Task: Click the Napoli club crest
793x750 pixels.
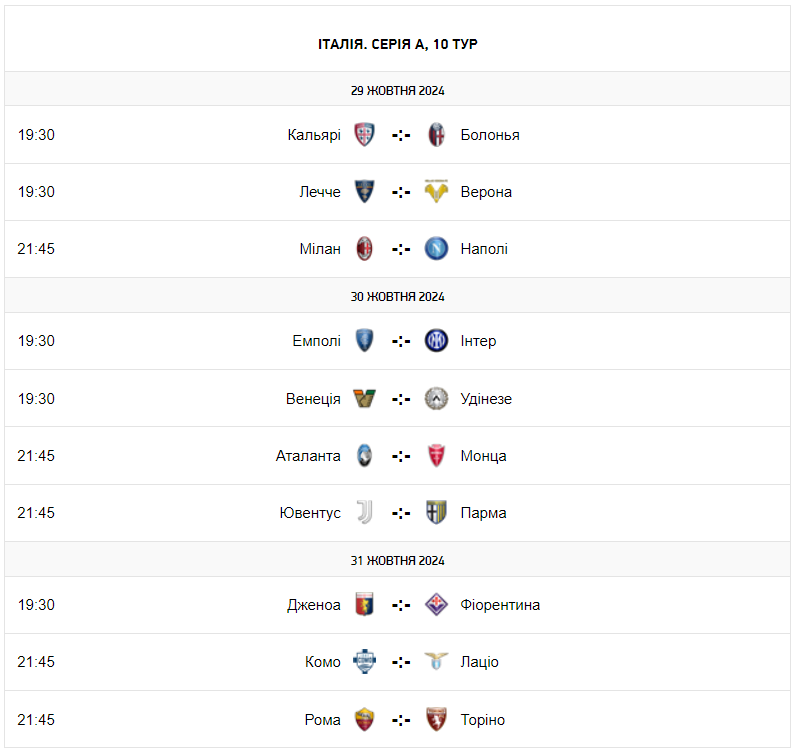Action: point(436,249)
